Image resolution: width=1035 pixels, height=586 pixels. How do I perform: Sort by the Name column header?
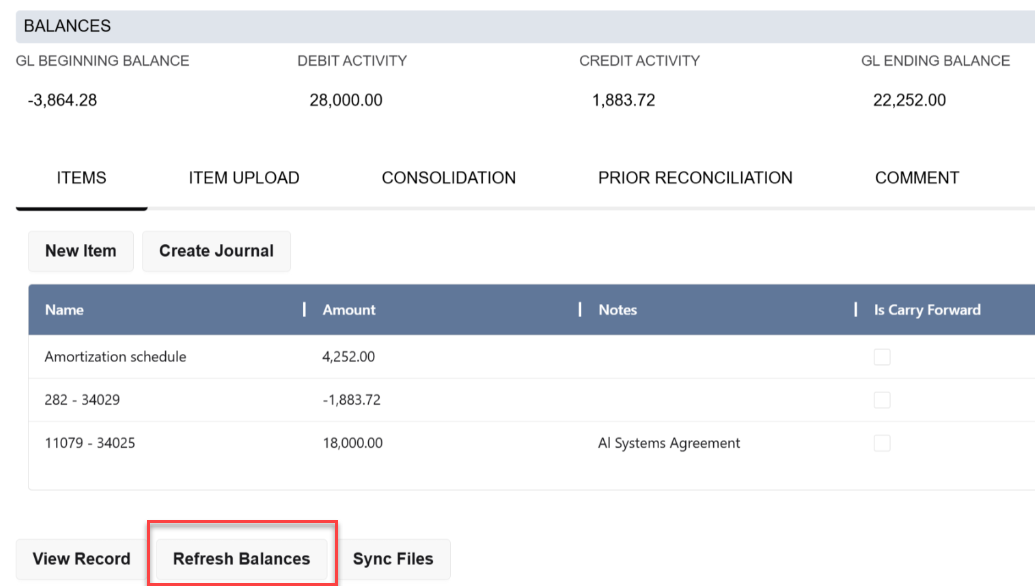click(x=64, y=310)
